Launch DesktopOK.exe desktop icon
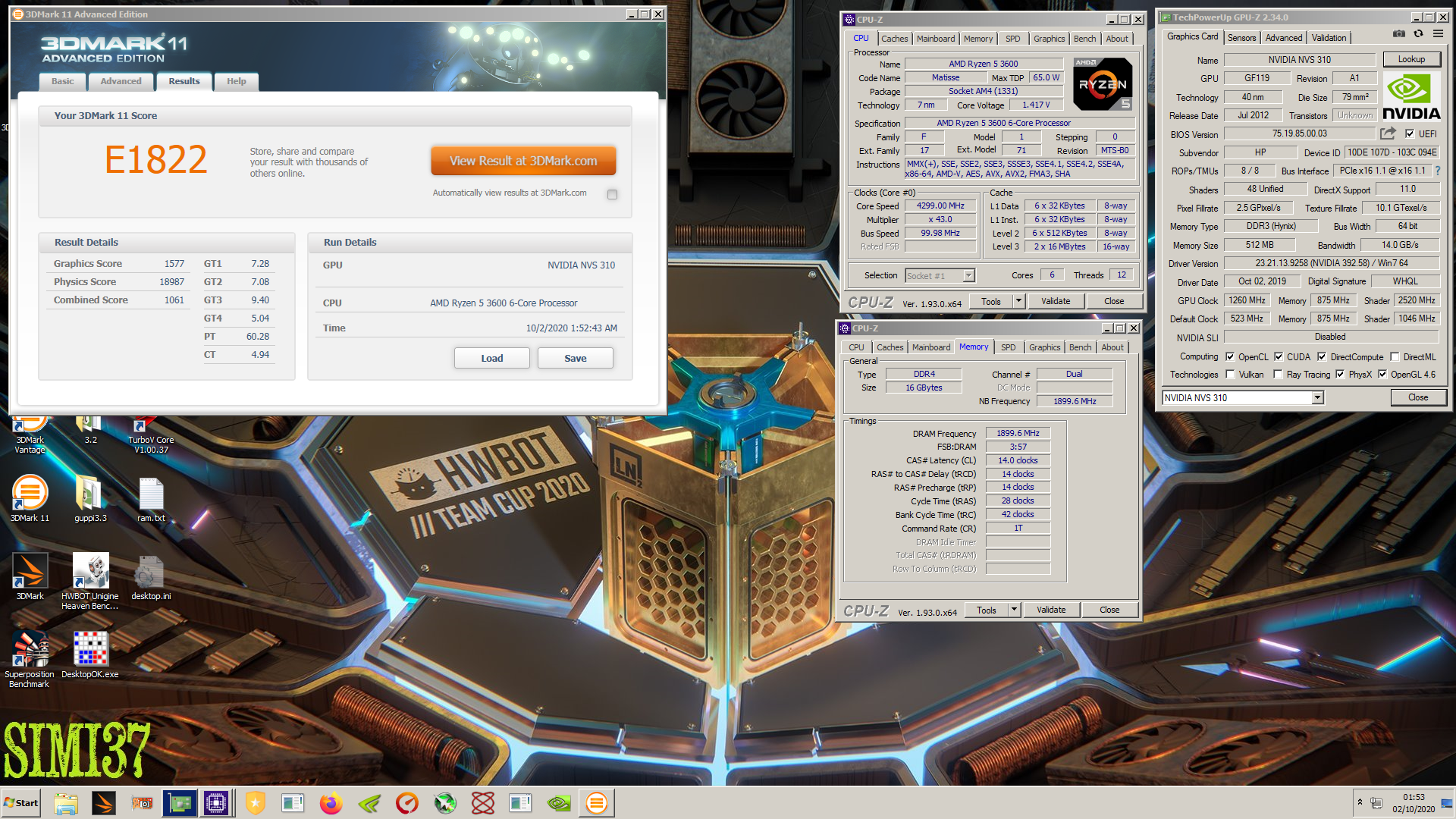The image size is (1456, 819). (x=90, y=654)
